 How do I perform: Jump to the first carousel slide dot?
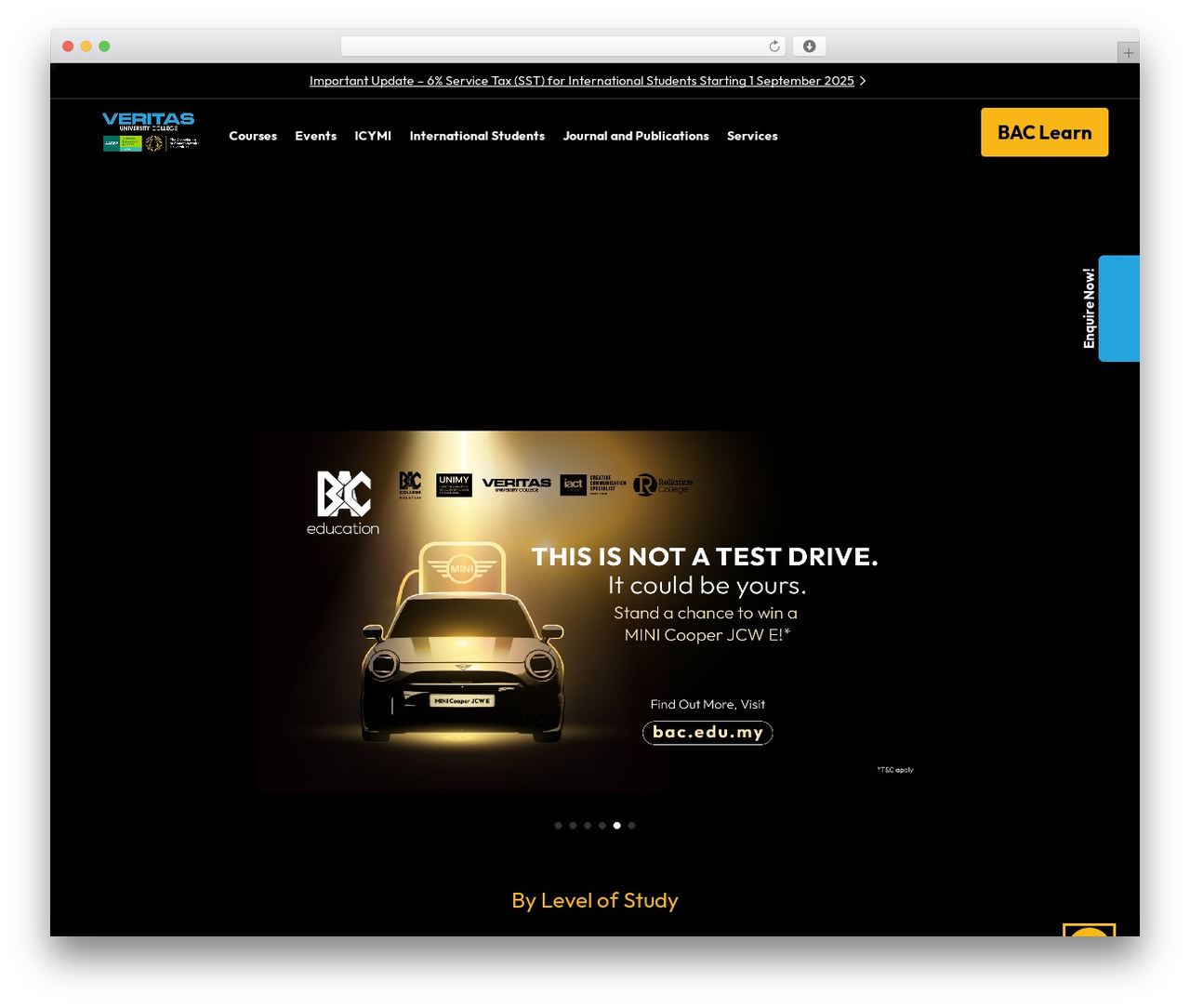coord(558,826)
